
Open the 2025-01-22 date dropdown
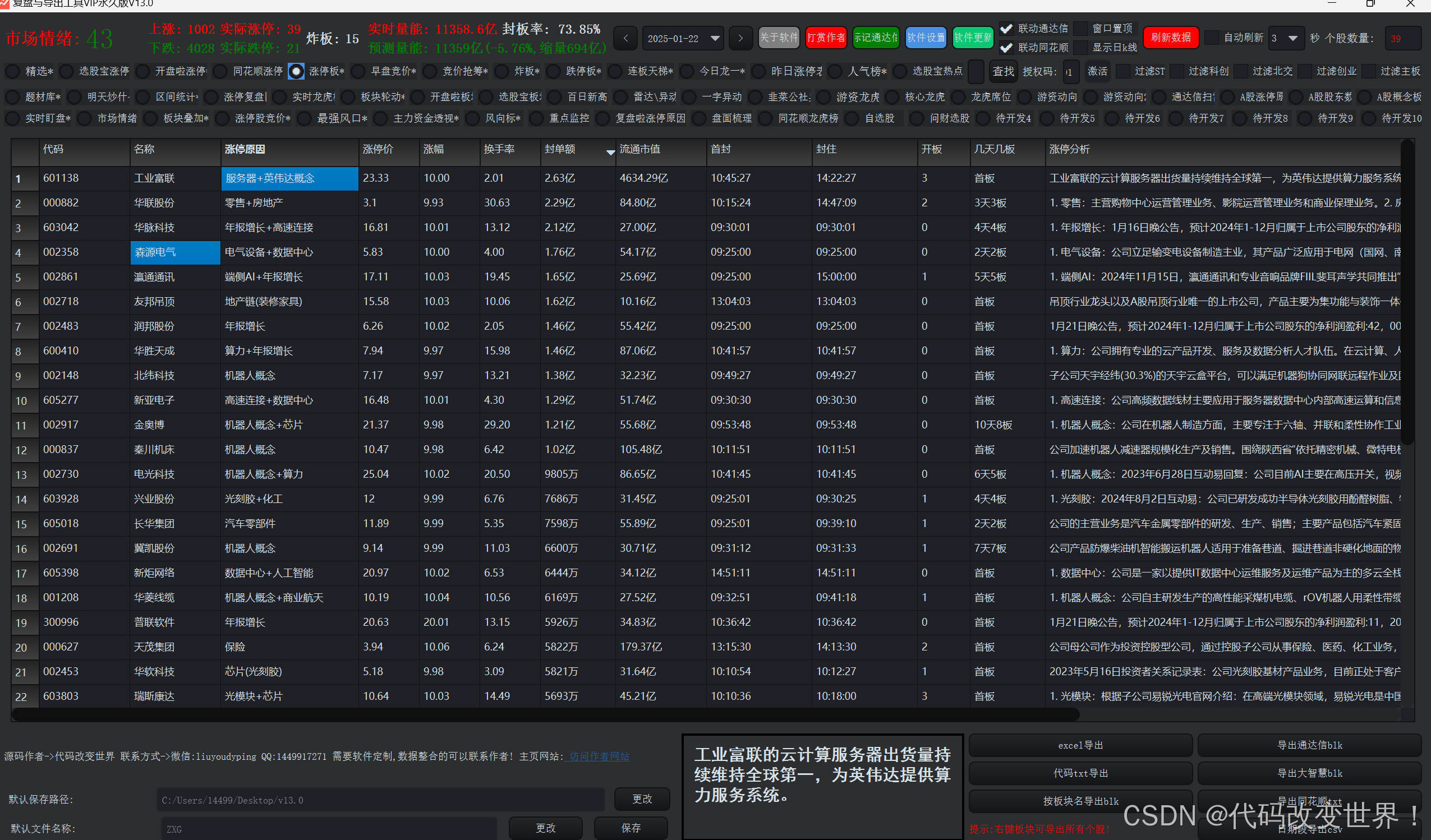click(x=715, y=39)
